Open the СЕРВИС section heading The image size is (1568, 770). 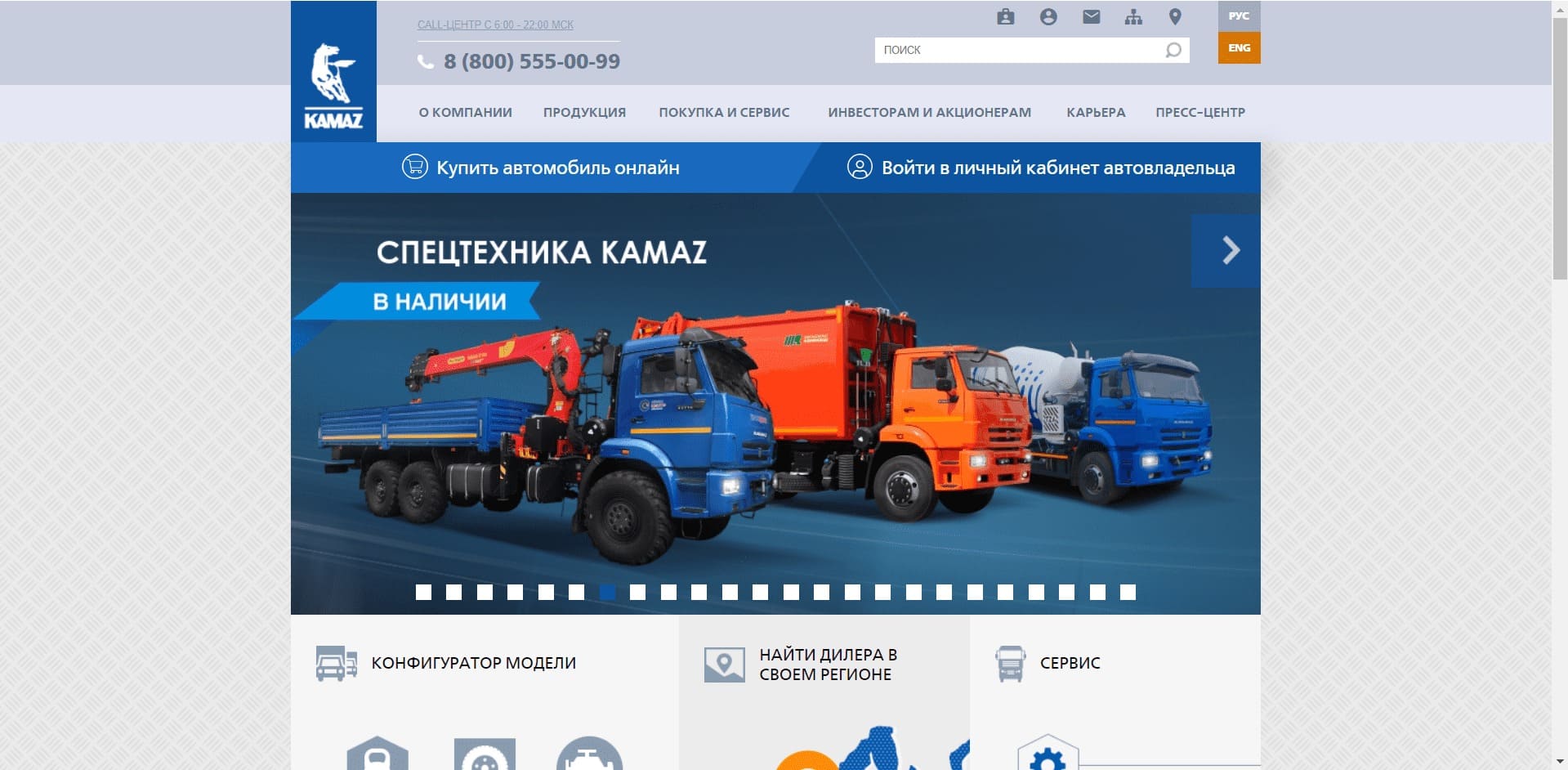coord(1070,663)
